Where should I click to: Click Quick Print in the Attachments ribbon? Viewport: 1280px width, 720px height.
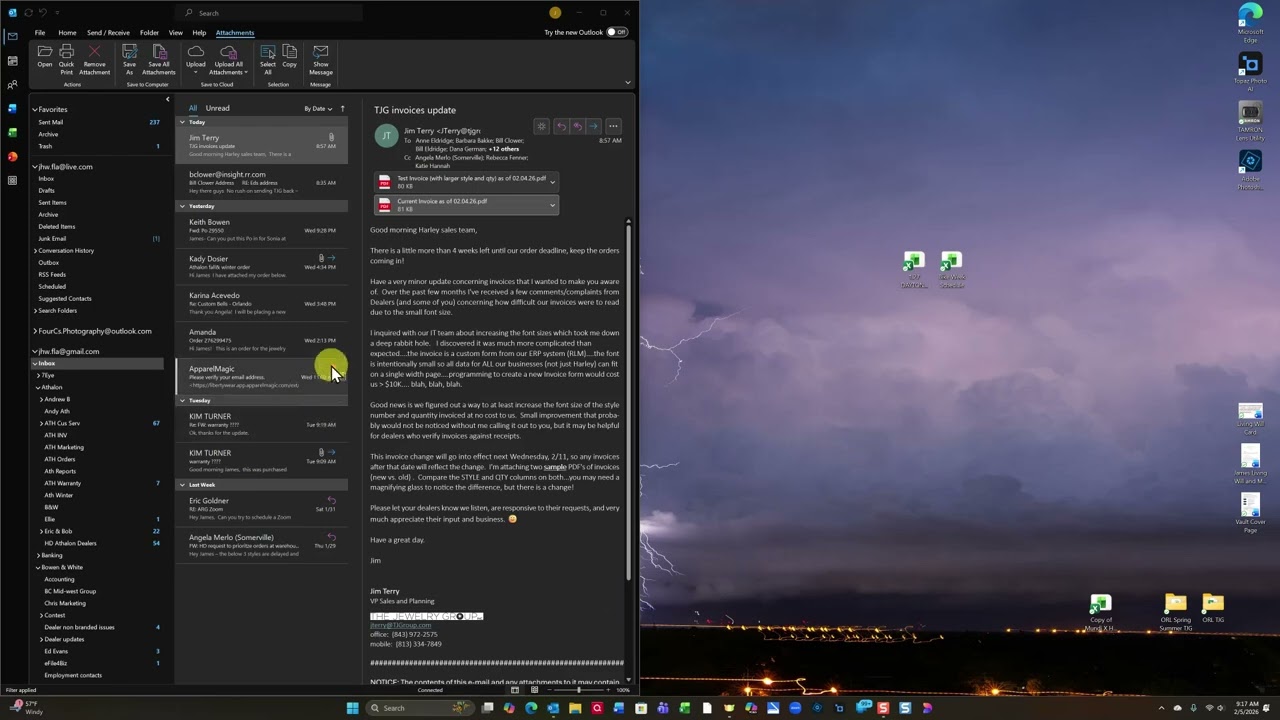(x=66, y=60)
